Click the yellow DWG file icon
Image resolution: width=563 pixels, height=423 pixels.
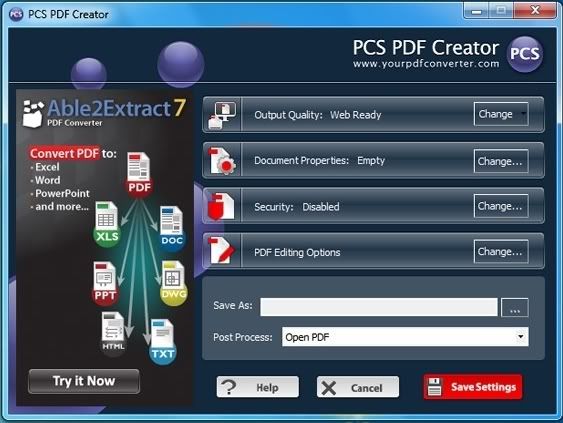coord(174,283)
